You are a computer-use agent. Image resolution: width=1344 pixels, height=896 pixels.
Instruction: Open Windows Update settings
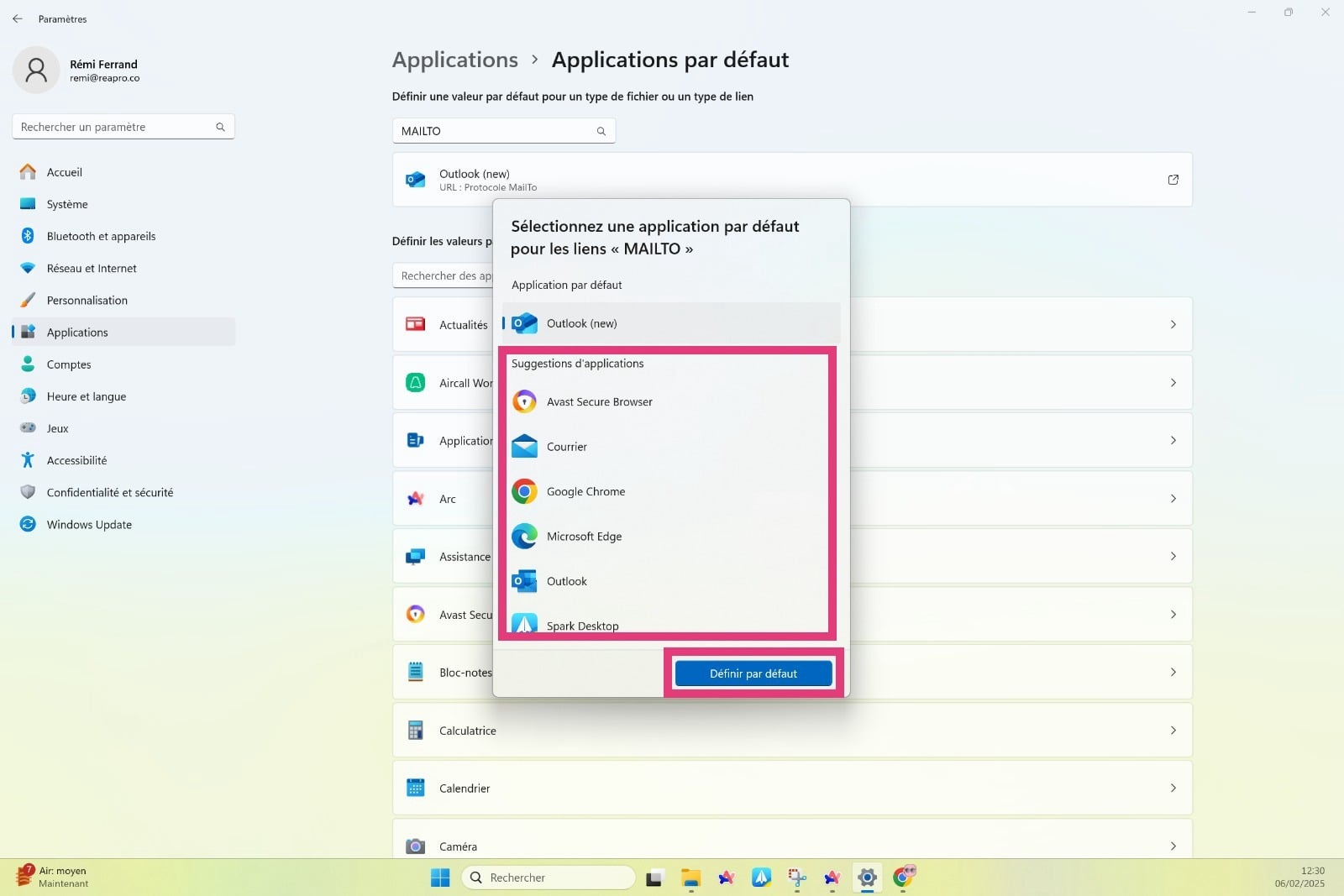(123, 524)
